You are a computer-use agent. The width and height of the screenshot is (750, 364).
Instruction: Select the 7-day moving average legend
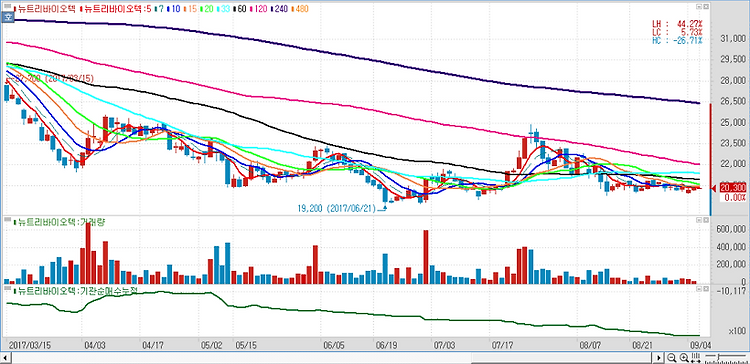point(160,9)
